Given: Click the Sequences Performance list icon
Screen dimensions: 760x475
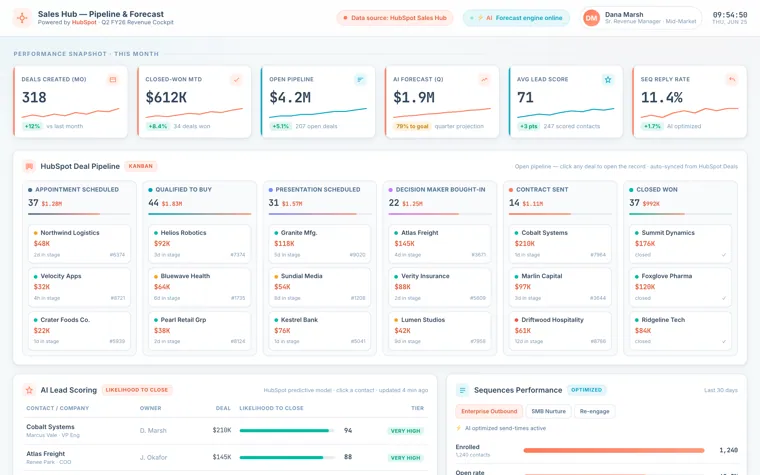Looking at the screenshot, I should coord(462,390).
